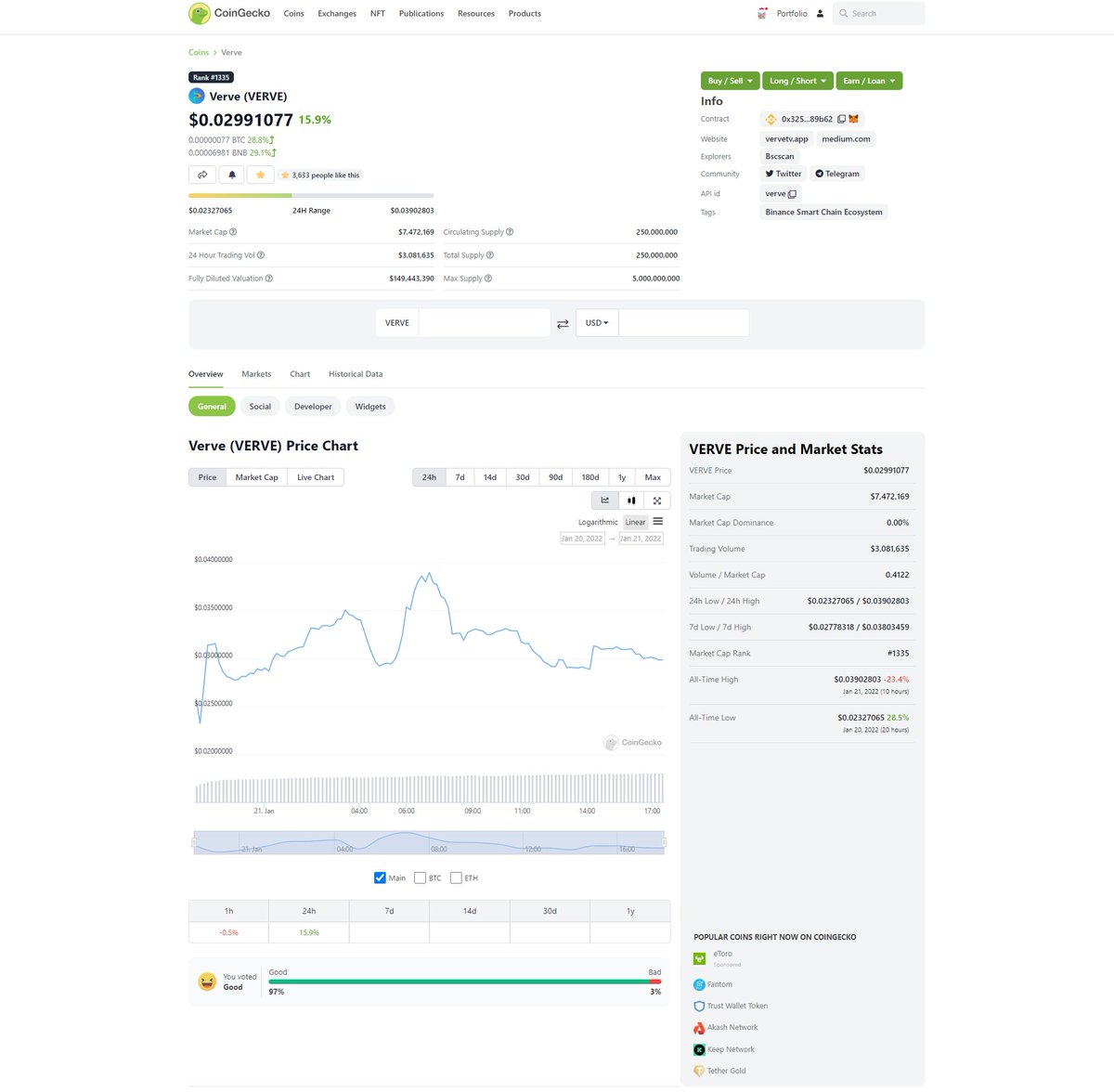Screen dimensions: 1114x1092
Task: Click the candy jar icon beside Portfolio
Action: pyautogui.click(x=762, y=13)
